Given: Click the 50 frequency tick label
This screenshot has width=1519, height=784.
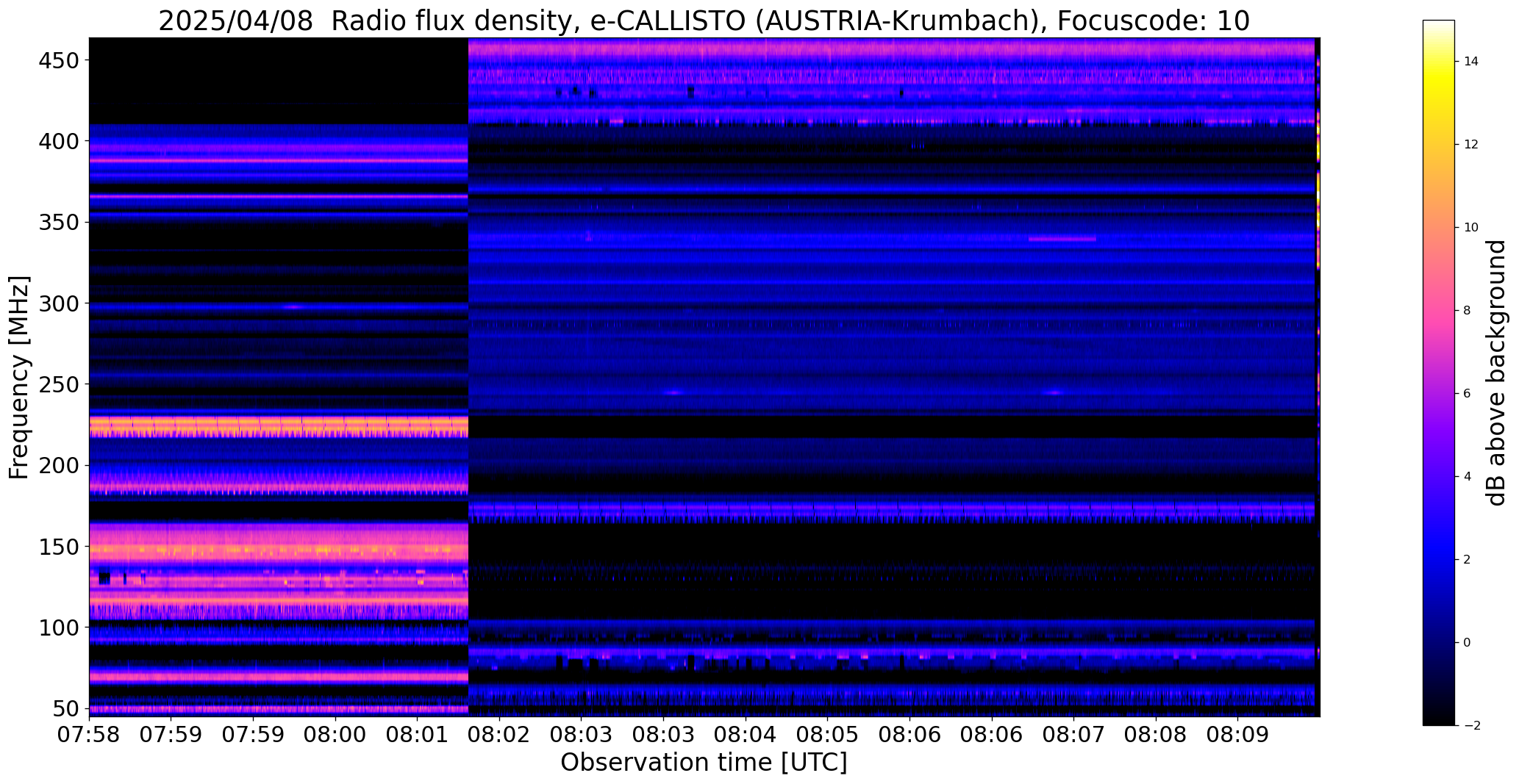Looking at the screenshot, I should coord(67,709).
